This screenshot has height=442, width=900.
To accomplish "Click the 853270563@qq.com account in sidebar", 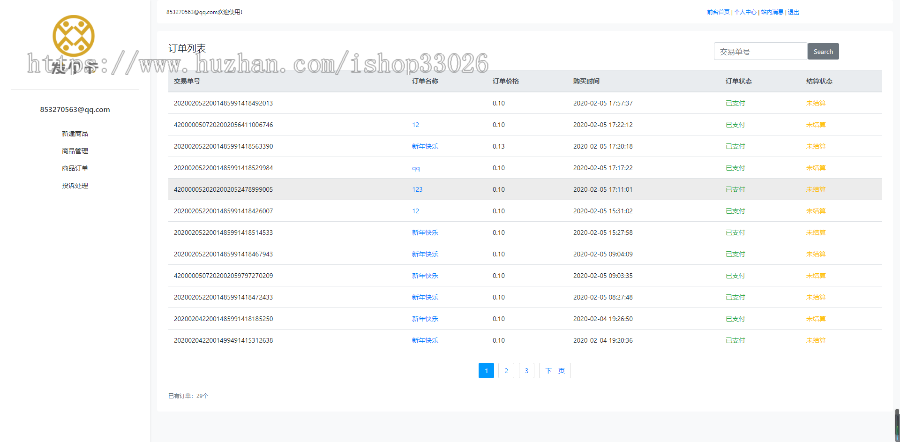I will click(x=75, y=109).
